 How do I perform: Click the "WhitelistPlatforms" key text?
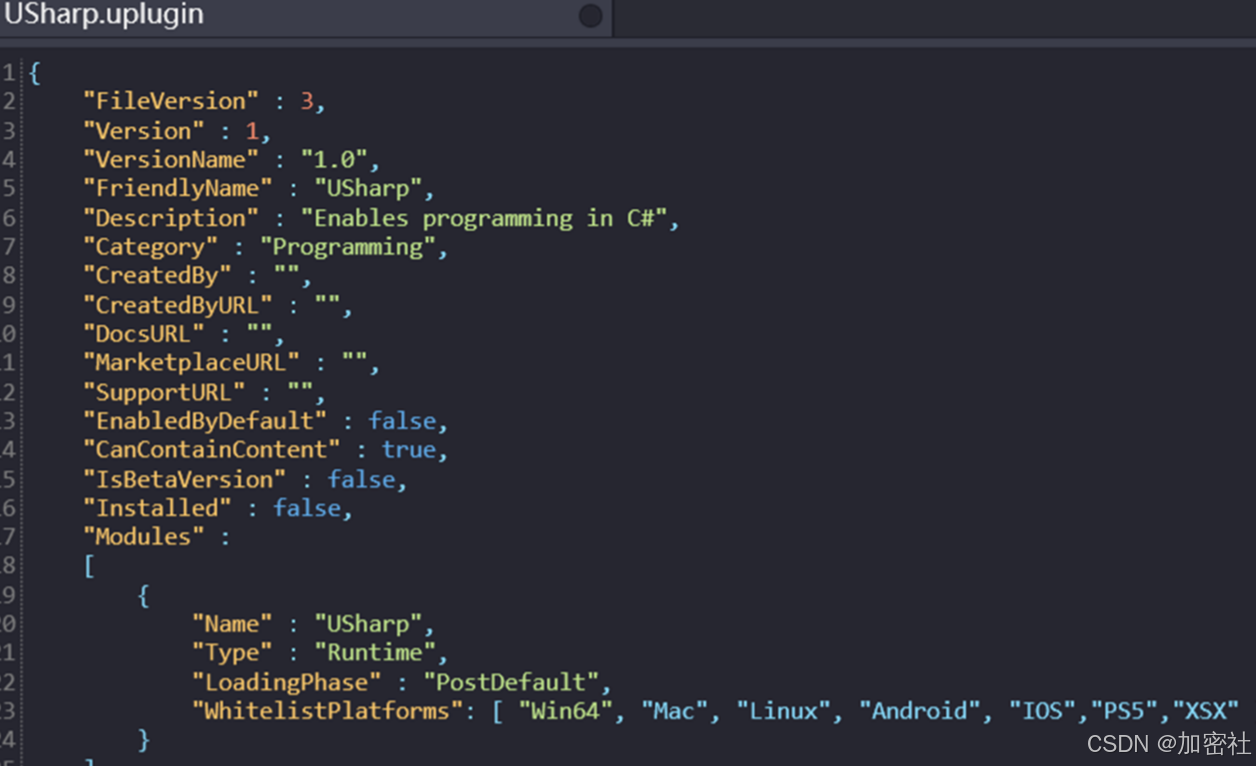tap(327, 711)
